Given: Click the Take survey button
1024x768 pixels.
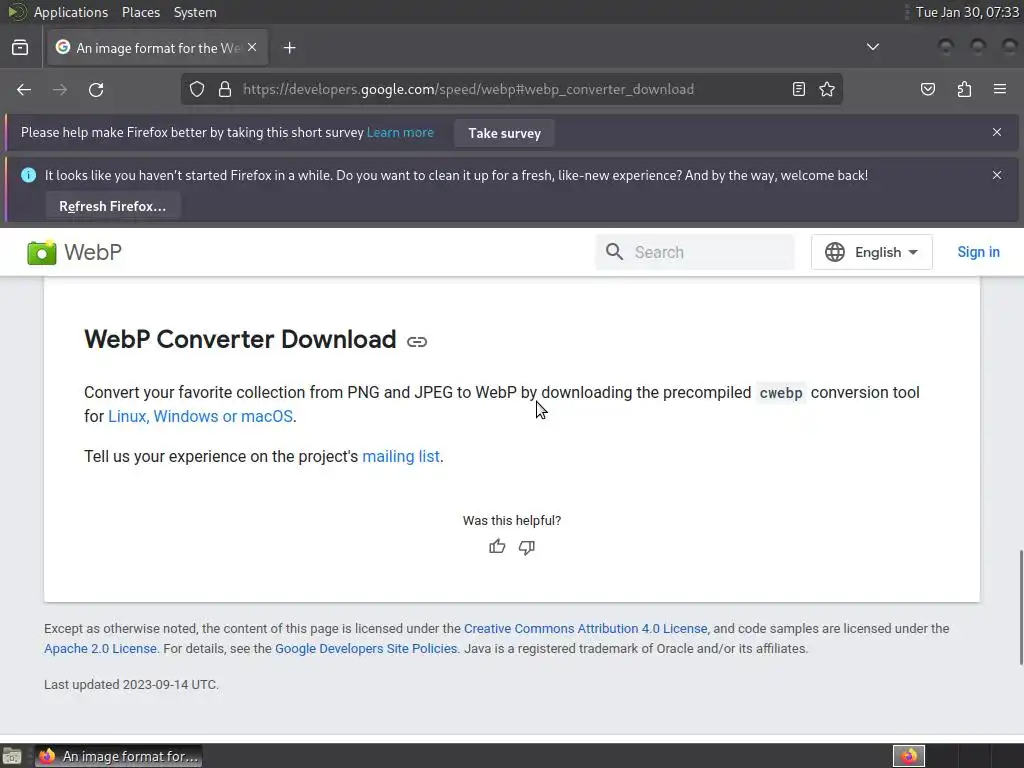Looking at the screenshot, I should 504,133.
